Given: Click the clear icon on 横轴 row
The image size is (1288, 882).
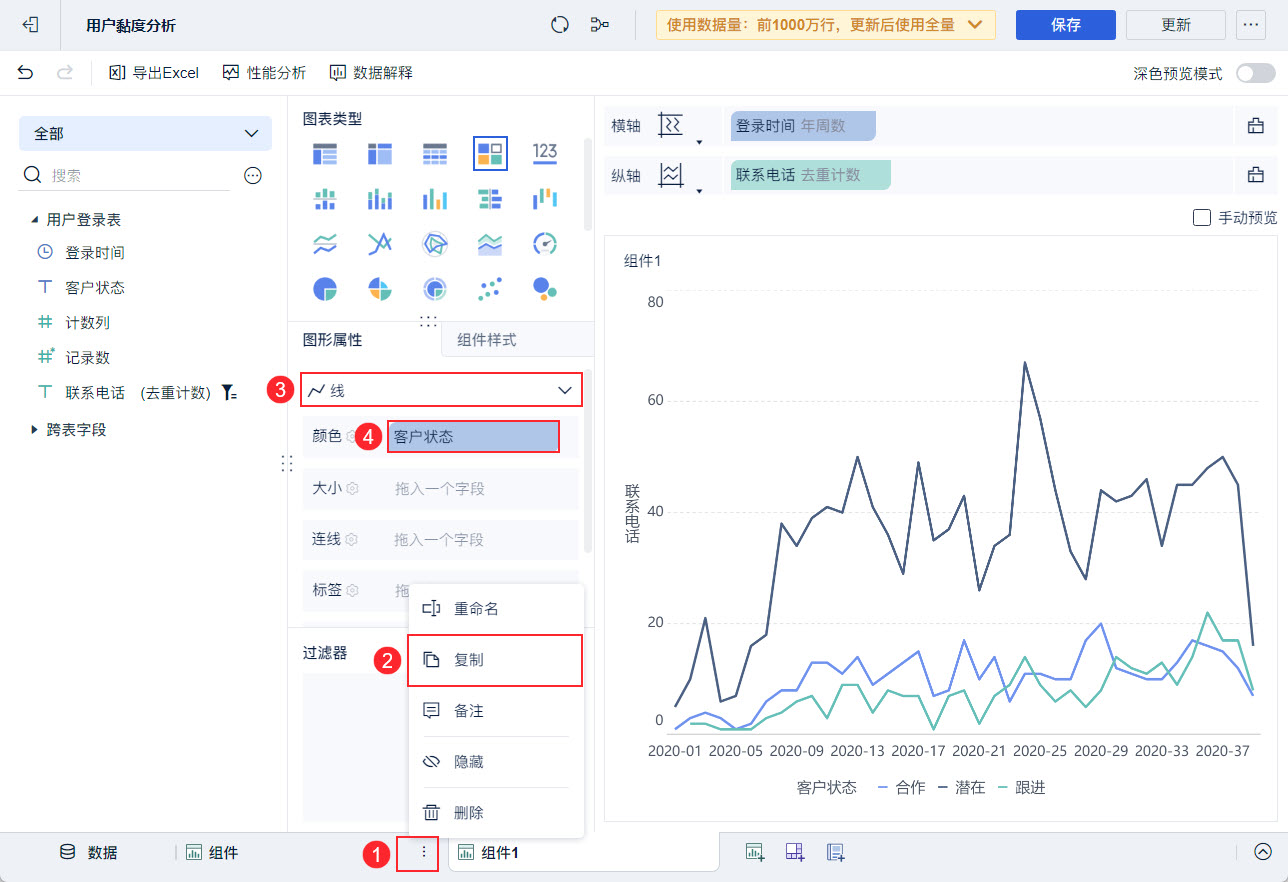Looking at the screenshot, I should pos(1256,126).
